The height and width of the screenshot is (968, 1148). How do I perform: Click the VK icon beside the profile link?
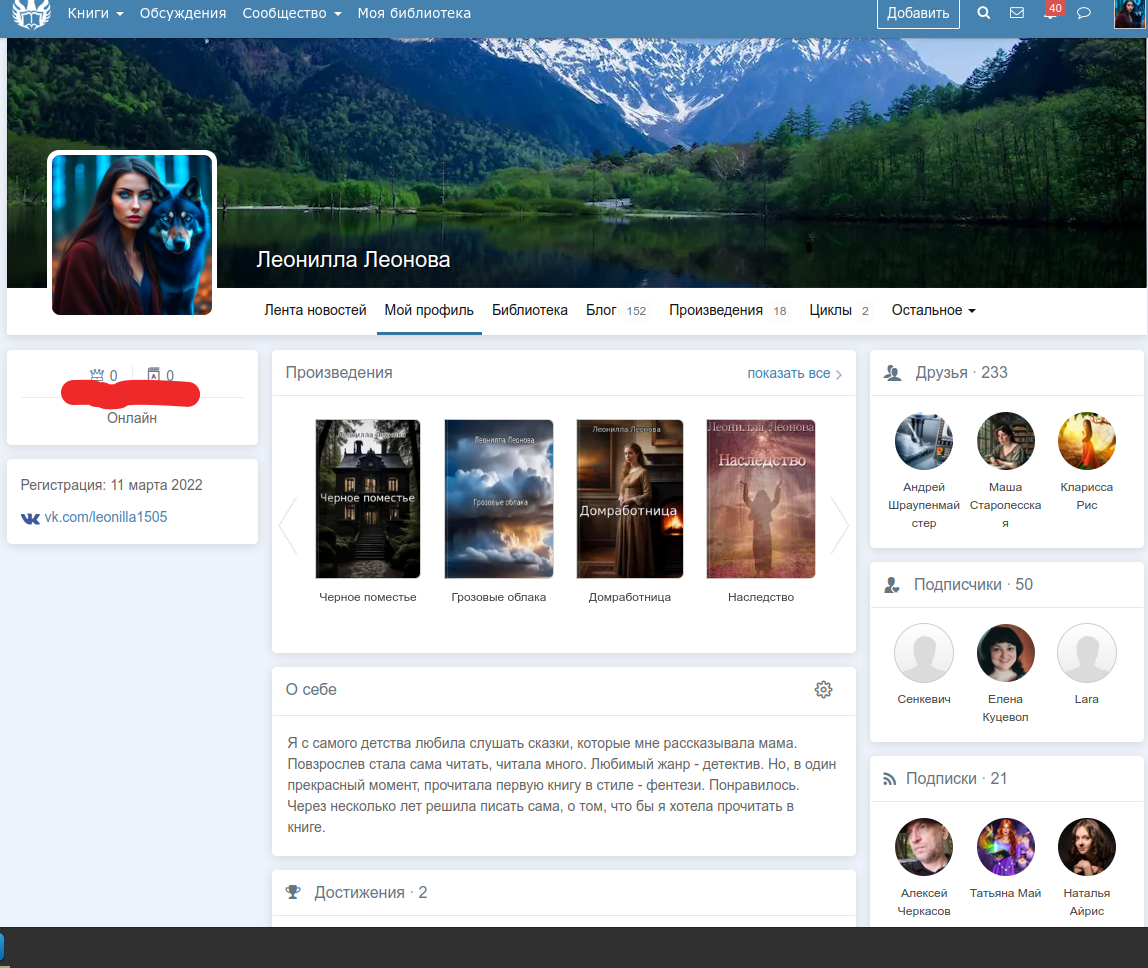(x=31, y=518)
